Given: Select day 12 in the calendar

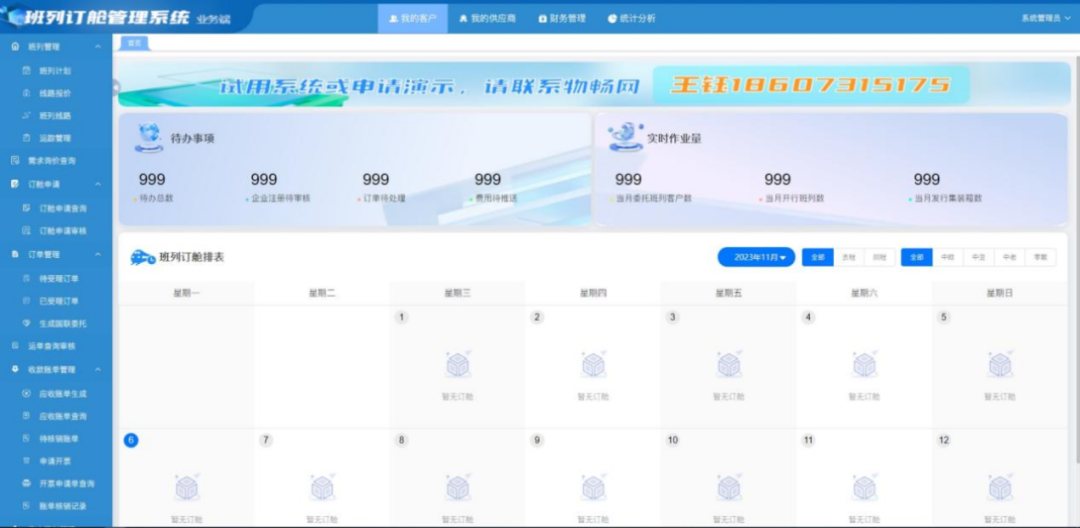Looking at the screenshot, I should tap(944, 441).
